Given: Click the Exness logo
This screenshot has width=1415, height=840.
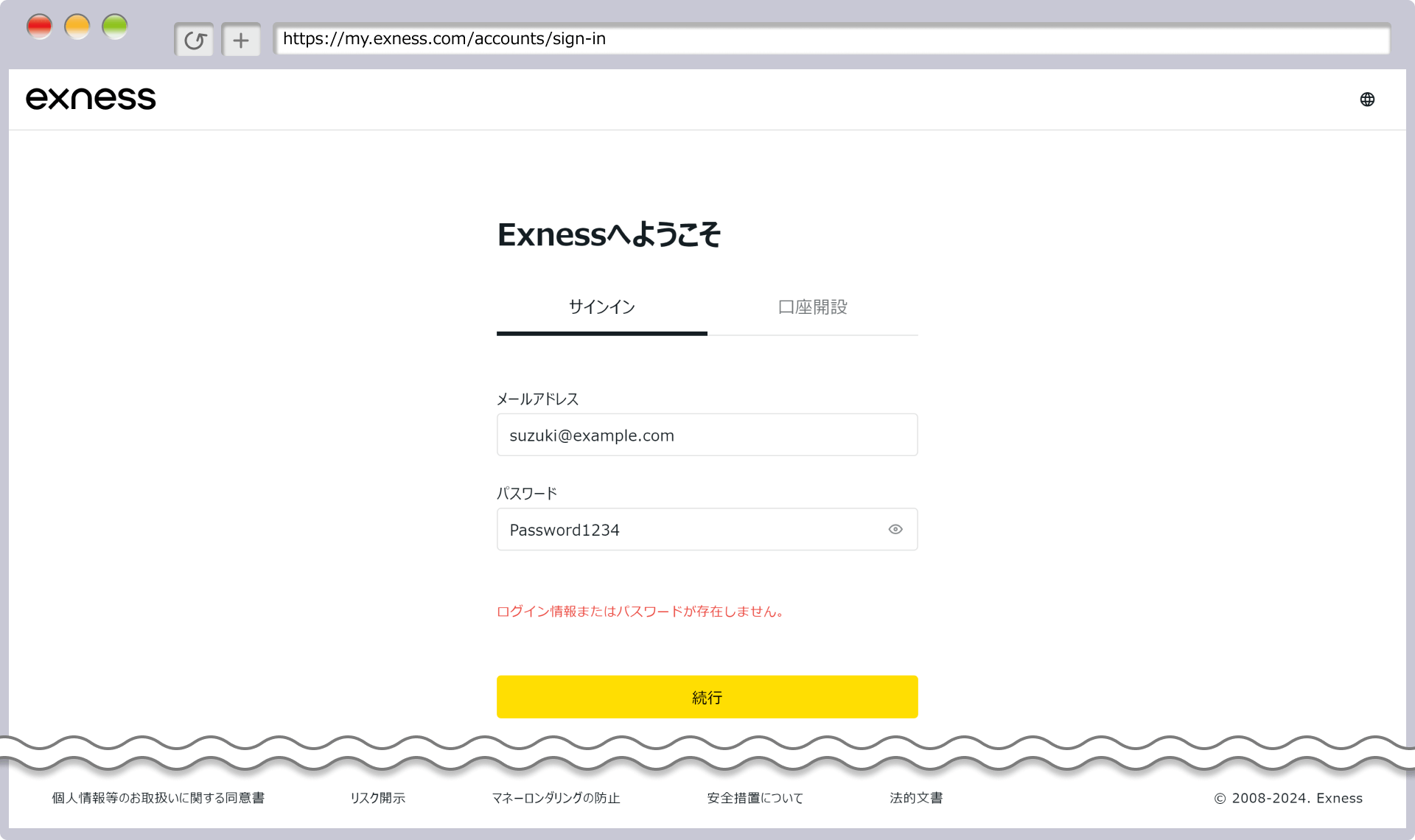Looking at the screenshot, I should coord(91,99).
